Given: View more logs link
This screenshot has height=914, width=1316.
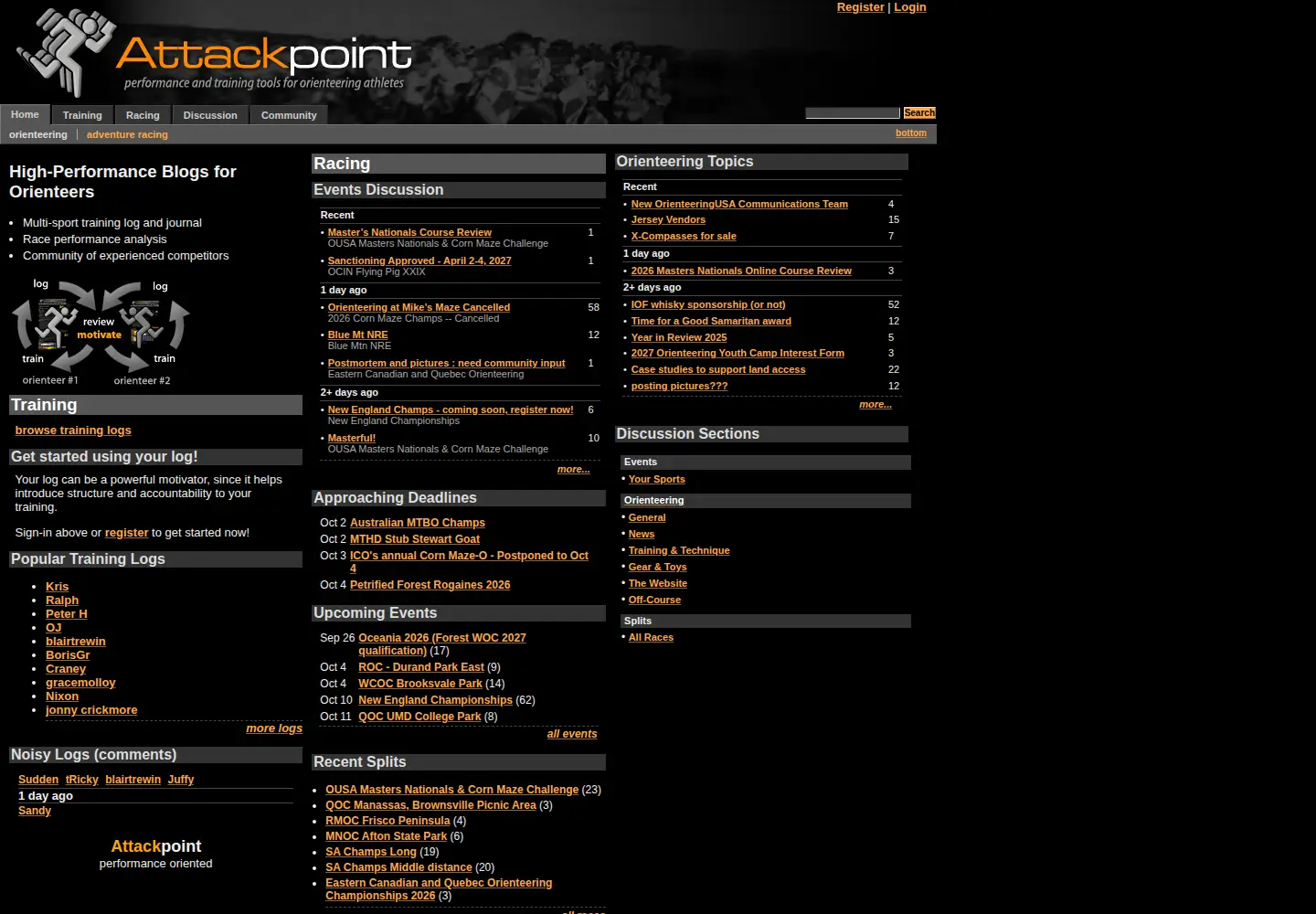Looking at the screenshot, I should point(274,728).
